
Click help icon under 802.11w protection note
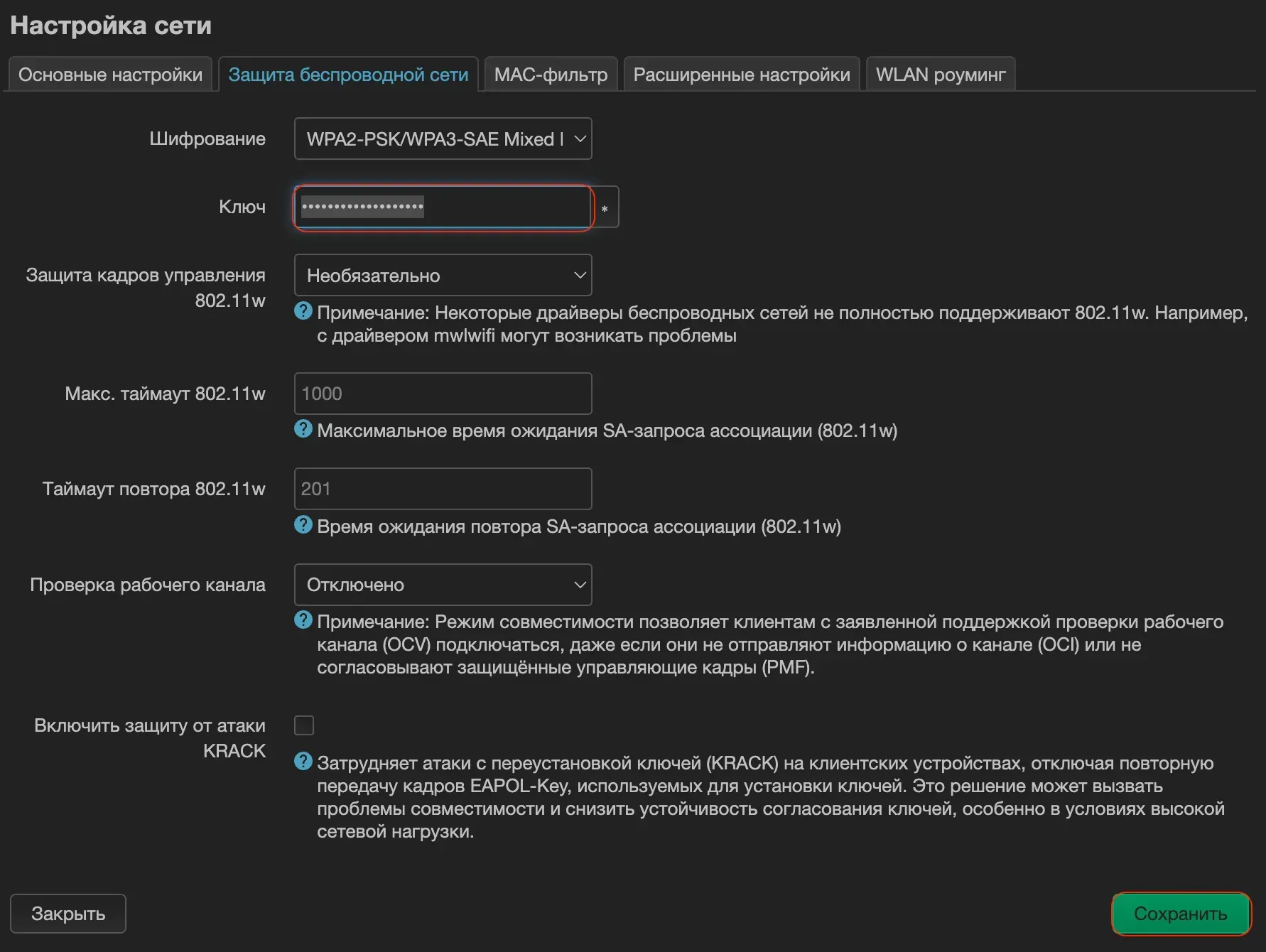[303, 311]
